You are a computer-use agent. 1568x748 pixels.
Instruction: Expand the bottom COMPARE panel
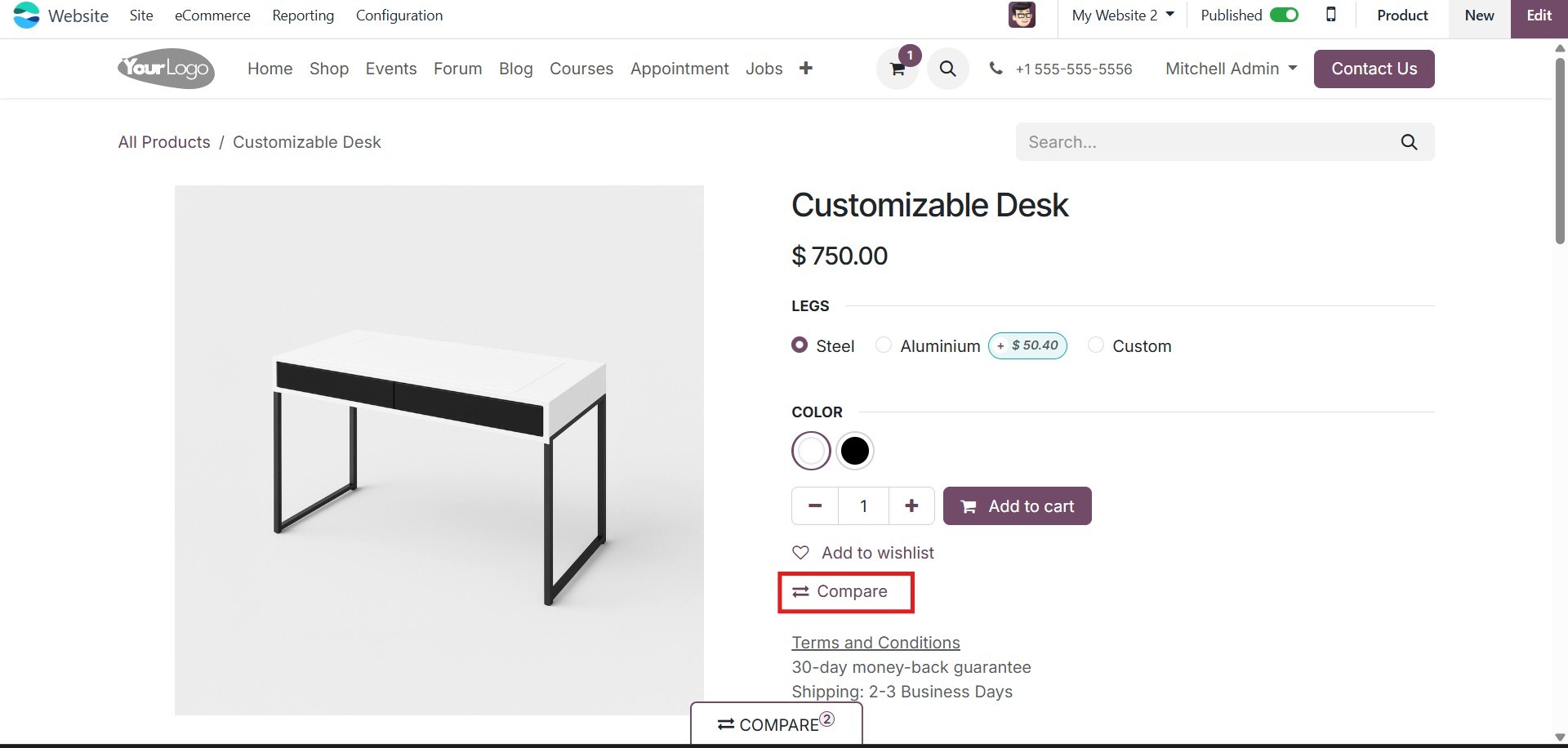tap(776, 724)
